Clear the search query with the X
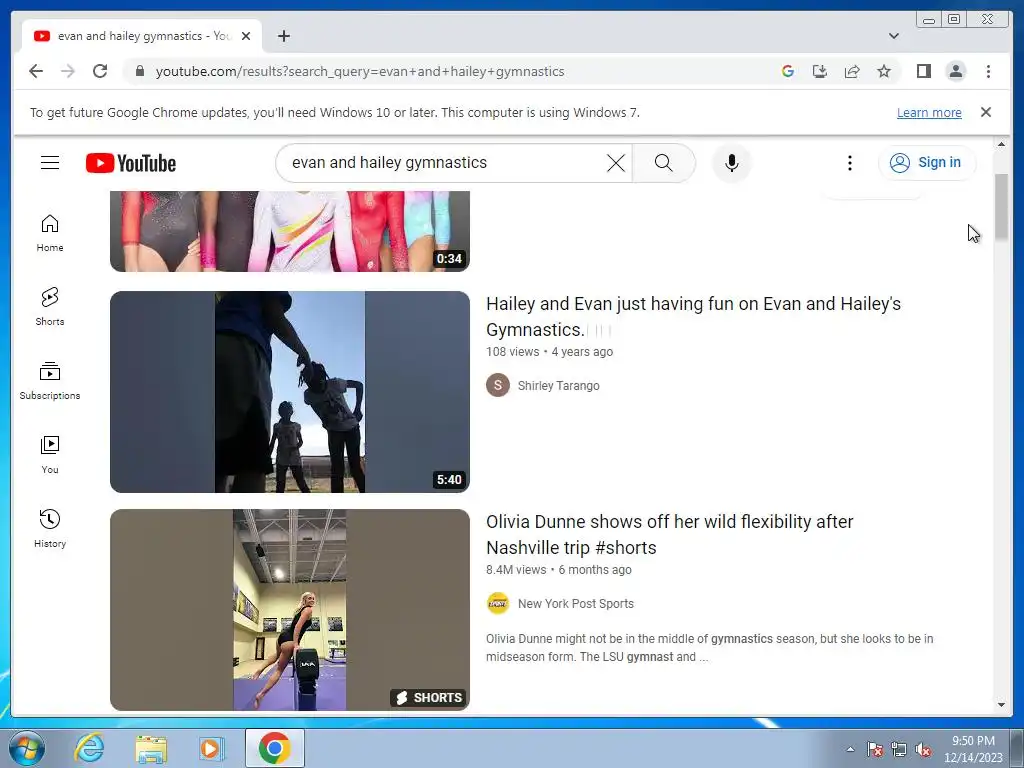1024x768 pixels. coord(615,163)
